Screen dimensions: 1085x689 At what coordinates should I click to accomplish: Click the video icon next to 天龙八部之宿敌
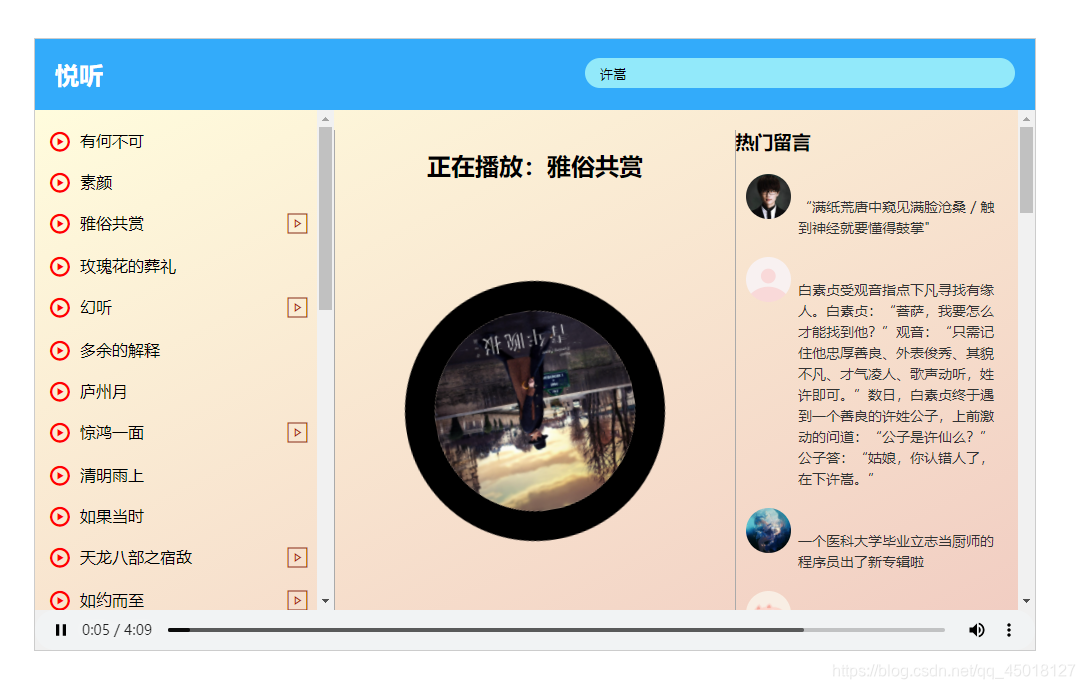[297, 557]
